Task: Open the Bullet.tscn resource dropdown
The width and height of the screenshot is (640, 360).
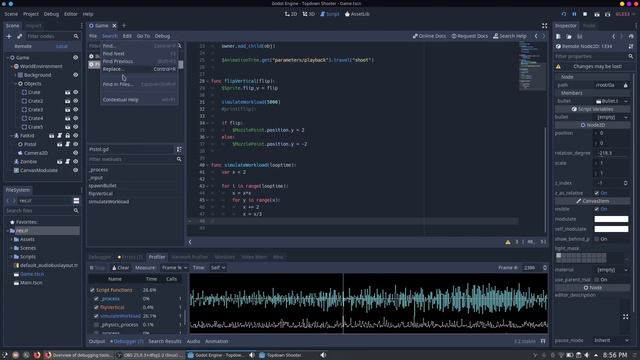Action: coord(625,101)
